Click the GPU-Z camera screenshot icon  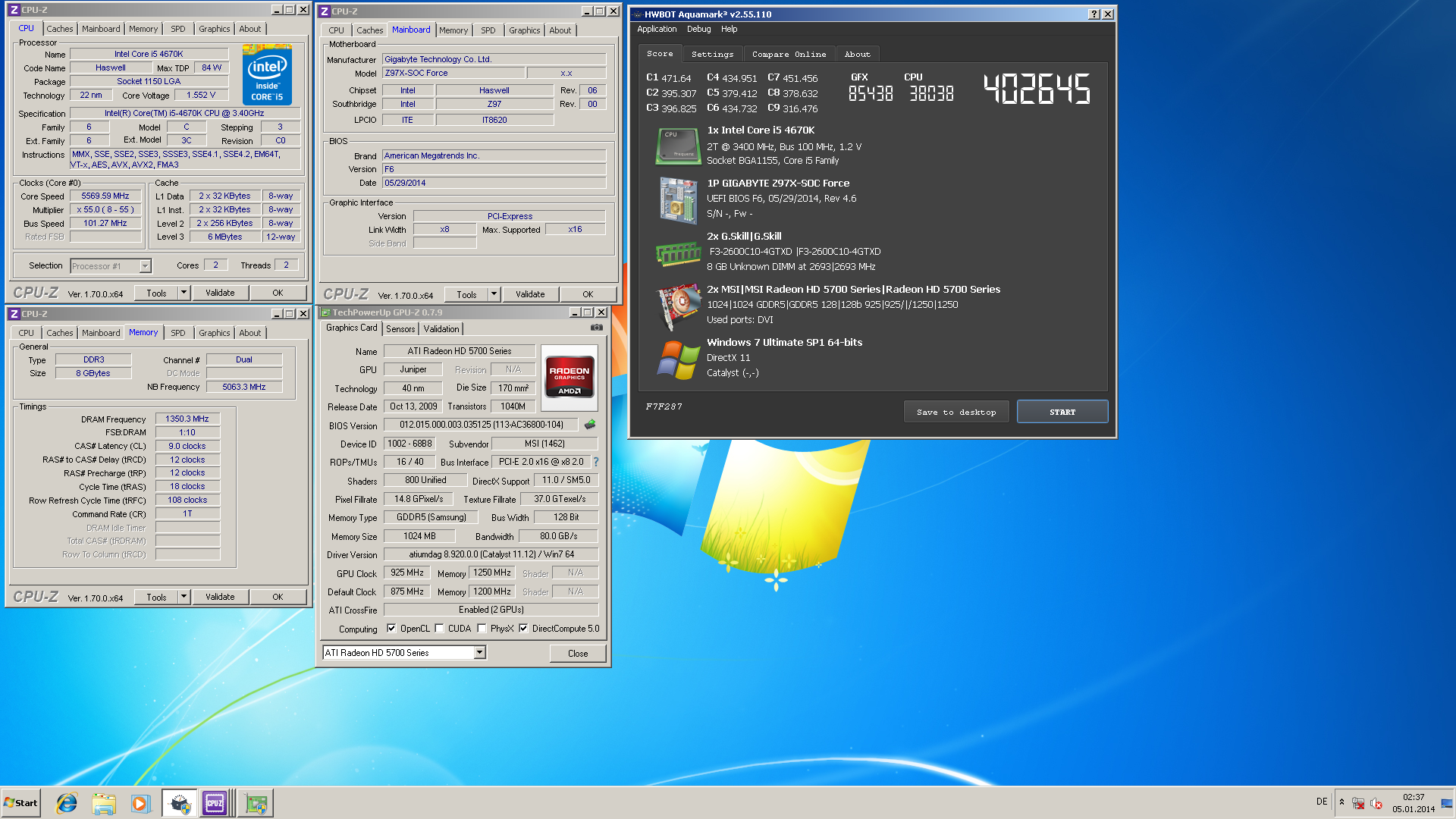[597, 328]
